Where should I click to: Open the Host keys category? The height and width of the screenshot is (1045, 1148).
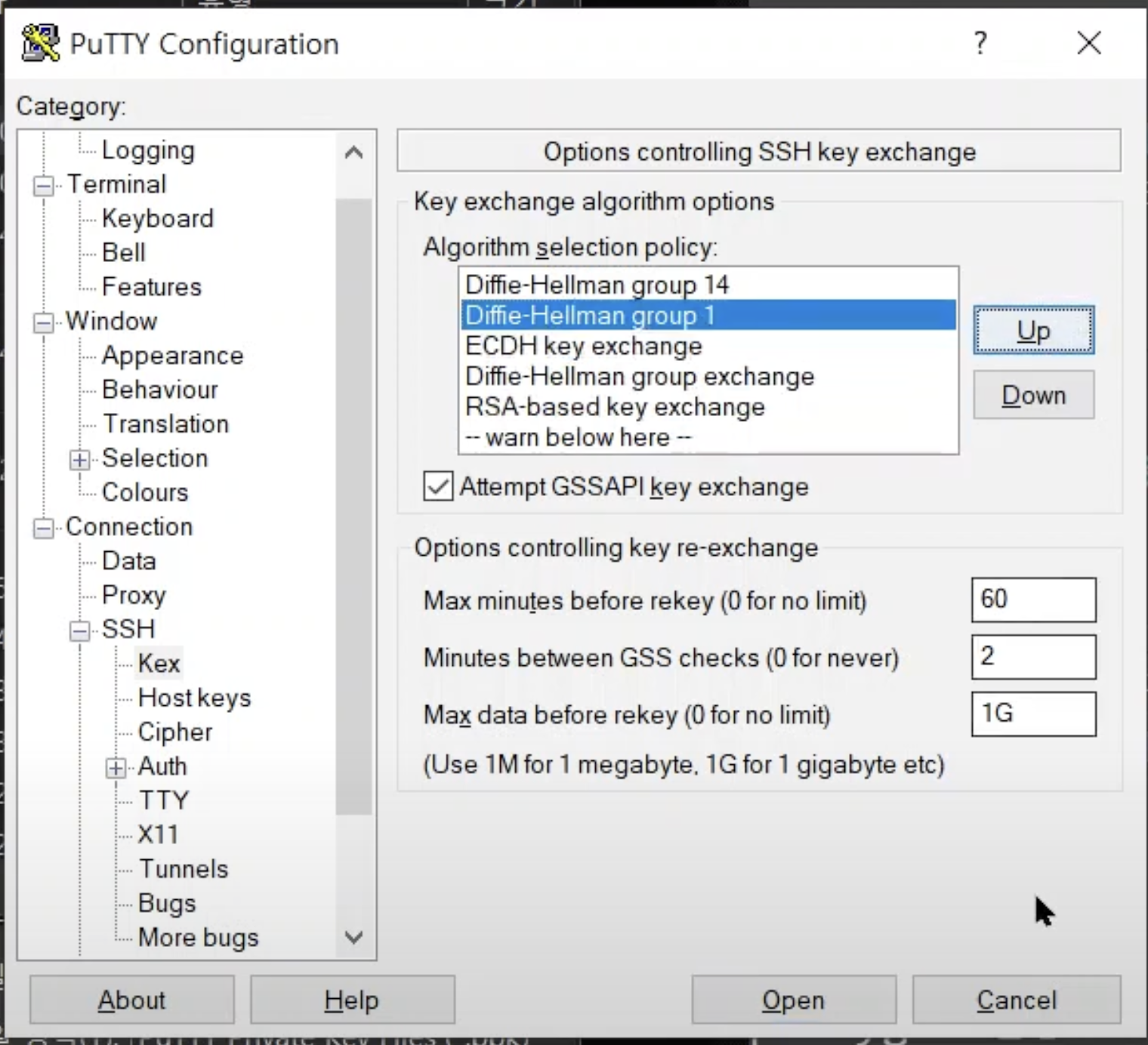point(195,698)
